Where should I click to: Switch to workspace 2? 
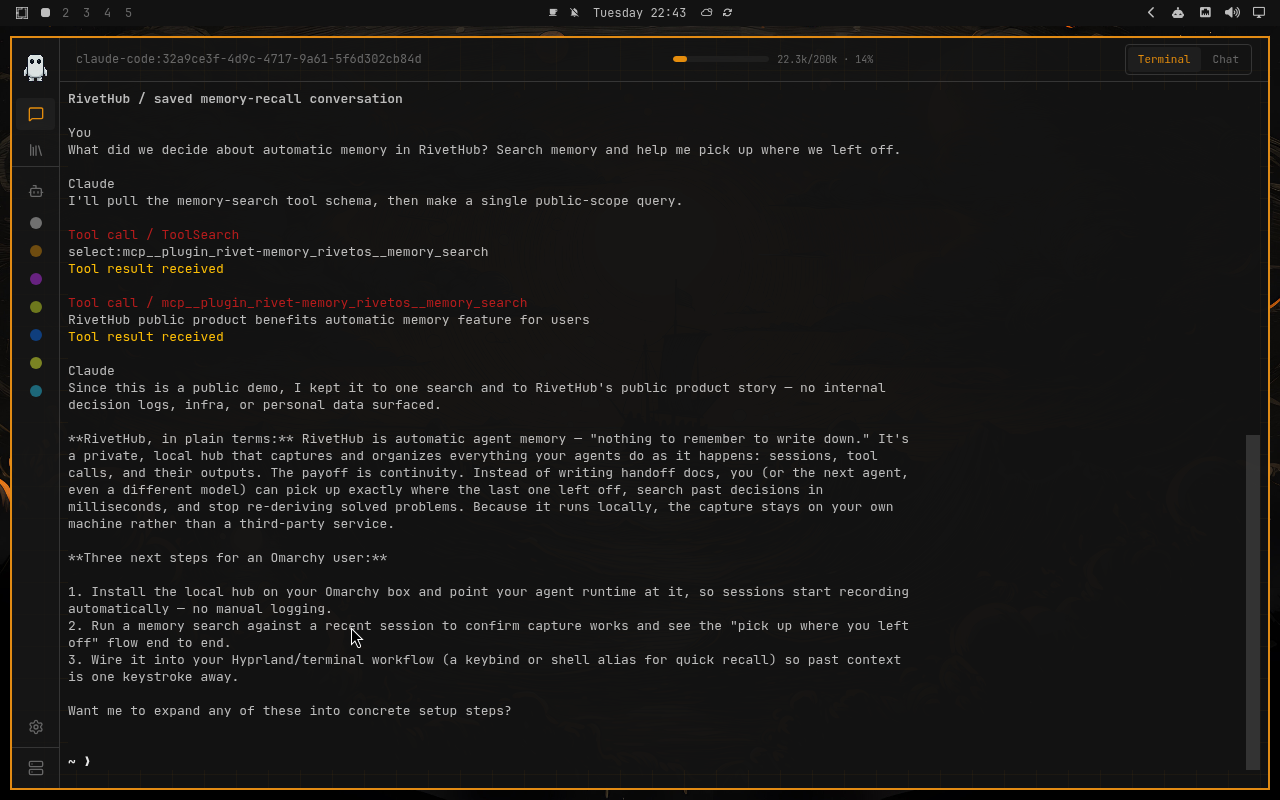tap(66, 13)
